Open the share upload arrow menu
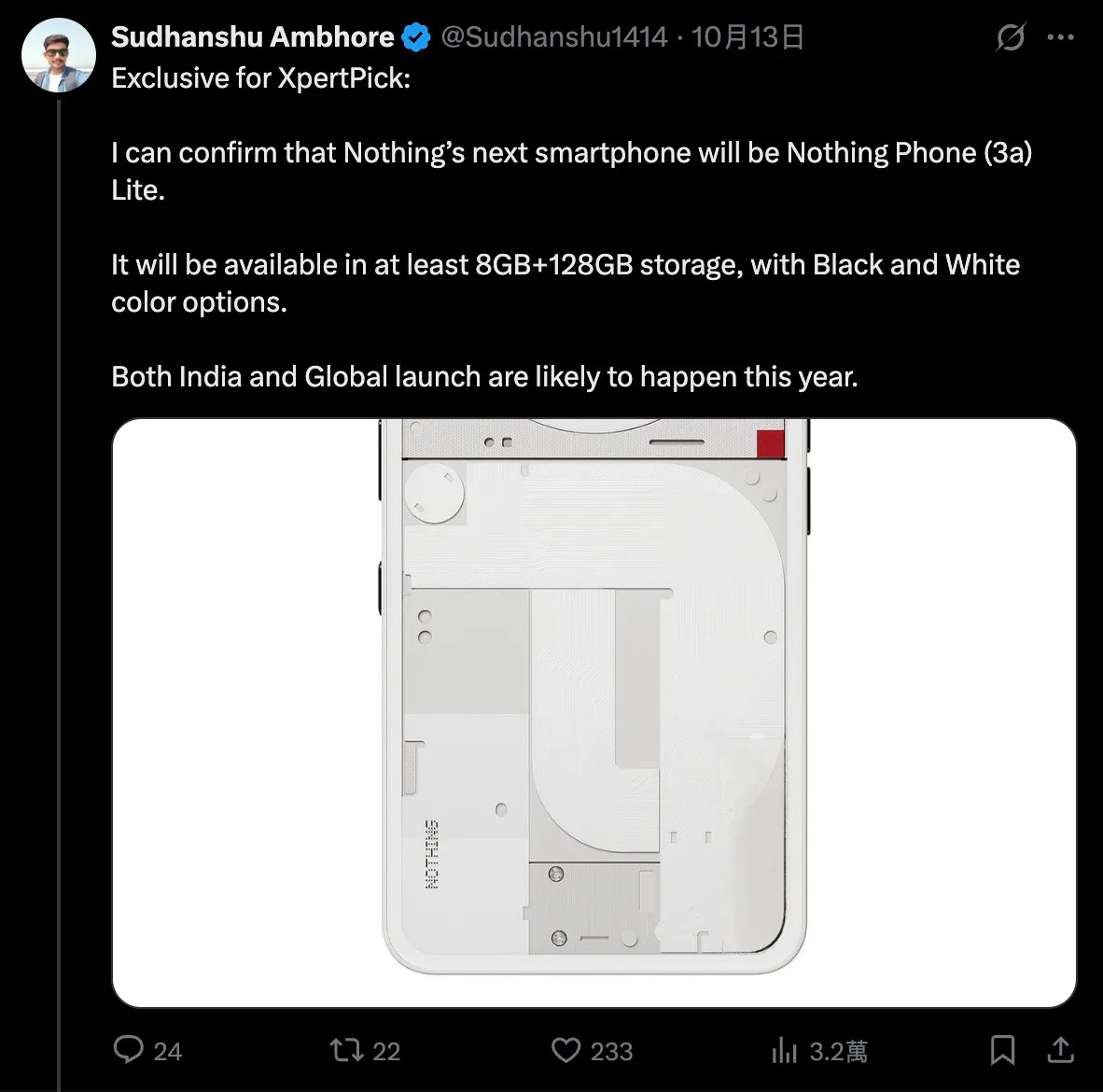The height and width of the screenshot is (1092, 1103). click(x=1060, y=1051)
